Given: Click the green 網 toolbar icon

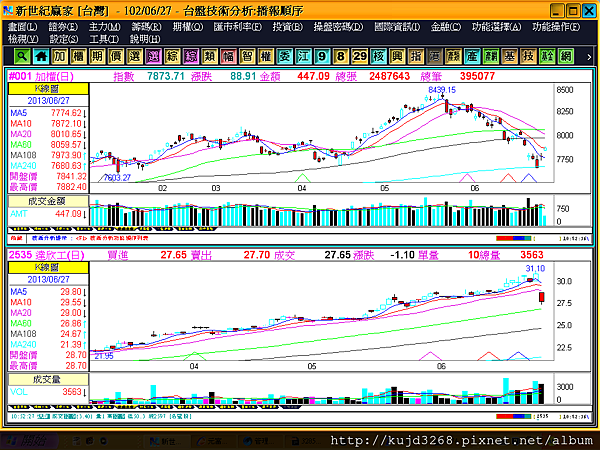Looking at the screenshot, I should (566, 57).
